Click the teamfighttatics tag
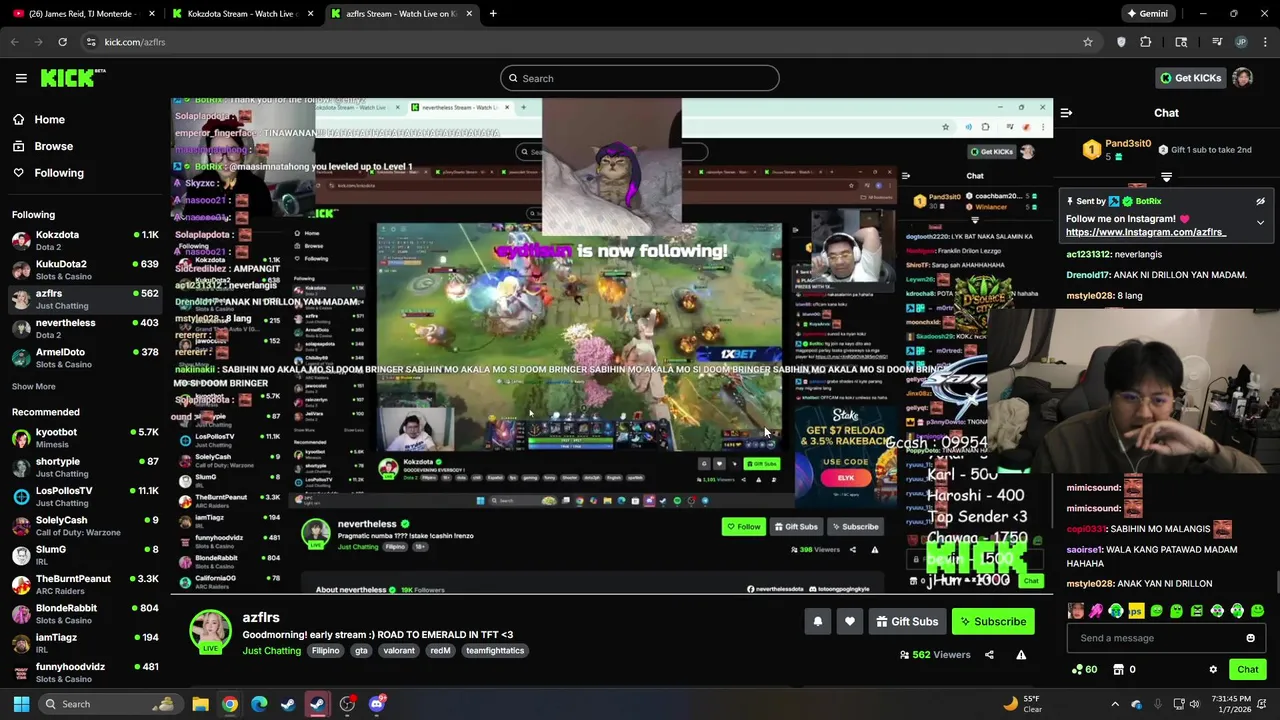The width and height of the screenshot is (1280, 720). click(x=495, y=651)
